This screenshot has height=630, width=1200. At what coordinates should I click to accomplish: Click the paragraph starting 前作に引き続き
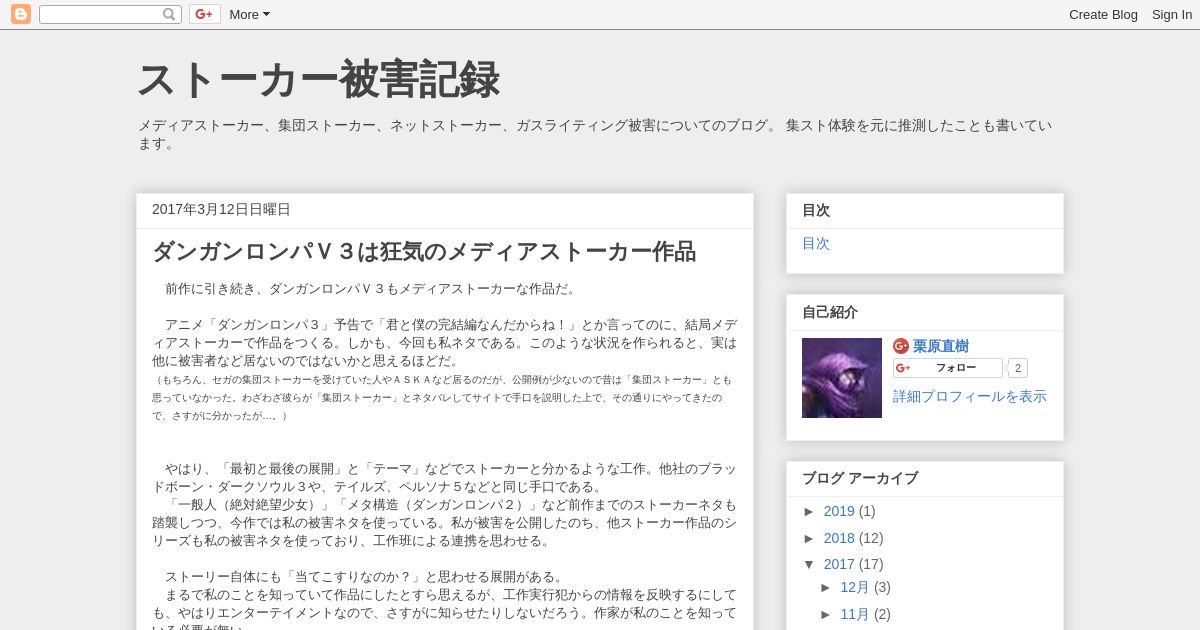click(372, 289)
